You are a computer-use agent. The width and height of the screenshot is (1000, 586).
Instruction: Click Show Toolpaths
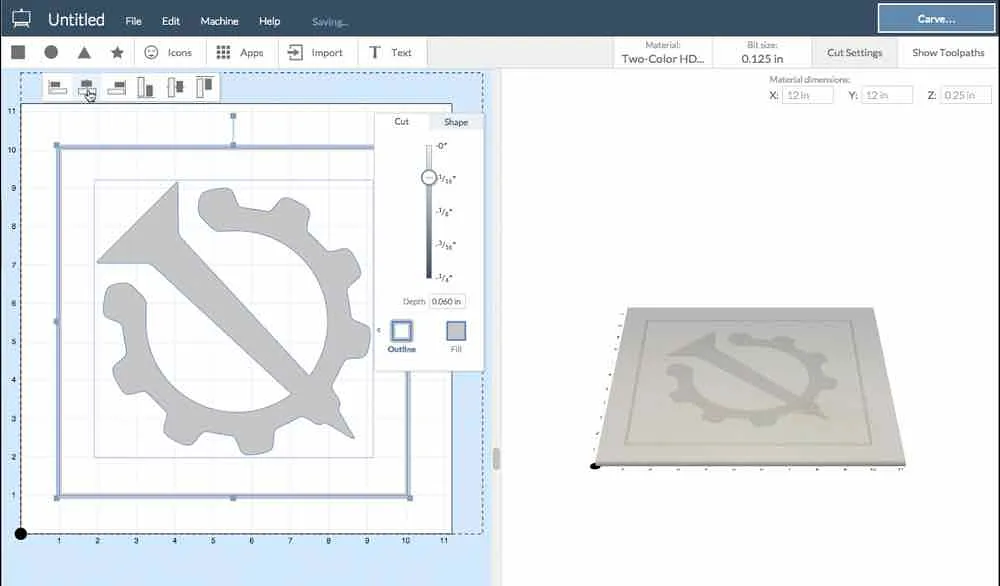pyautogui.click(x=948, y=52)
